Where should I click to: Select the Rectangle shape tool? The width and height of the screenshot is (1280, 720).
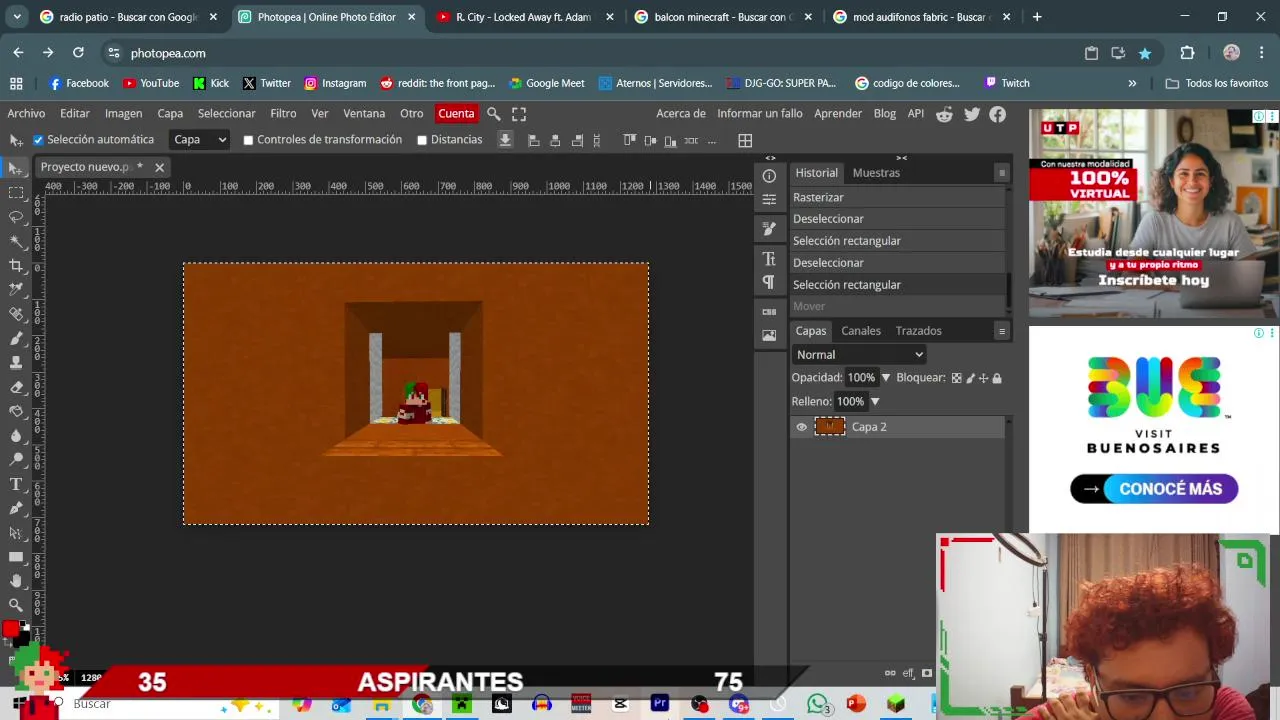click(16, 557)
